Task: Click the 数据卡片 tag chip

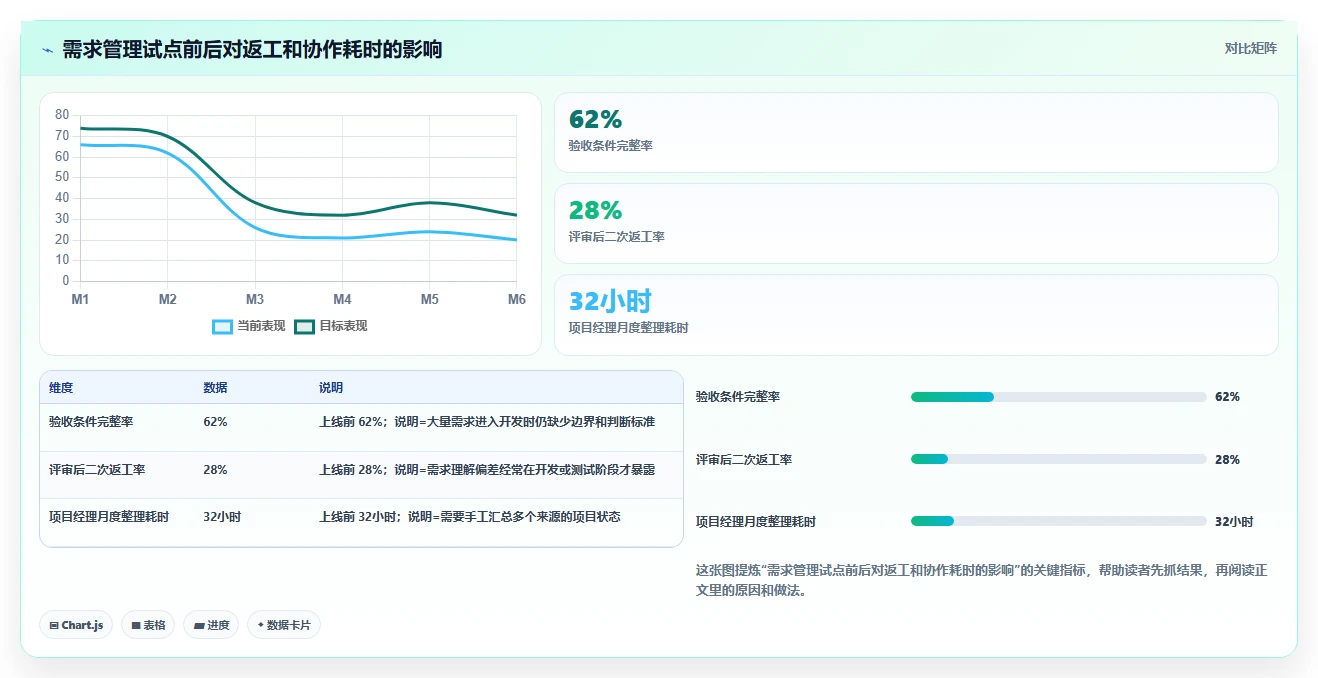Action: click(284, 625)
